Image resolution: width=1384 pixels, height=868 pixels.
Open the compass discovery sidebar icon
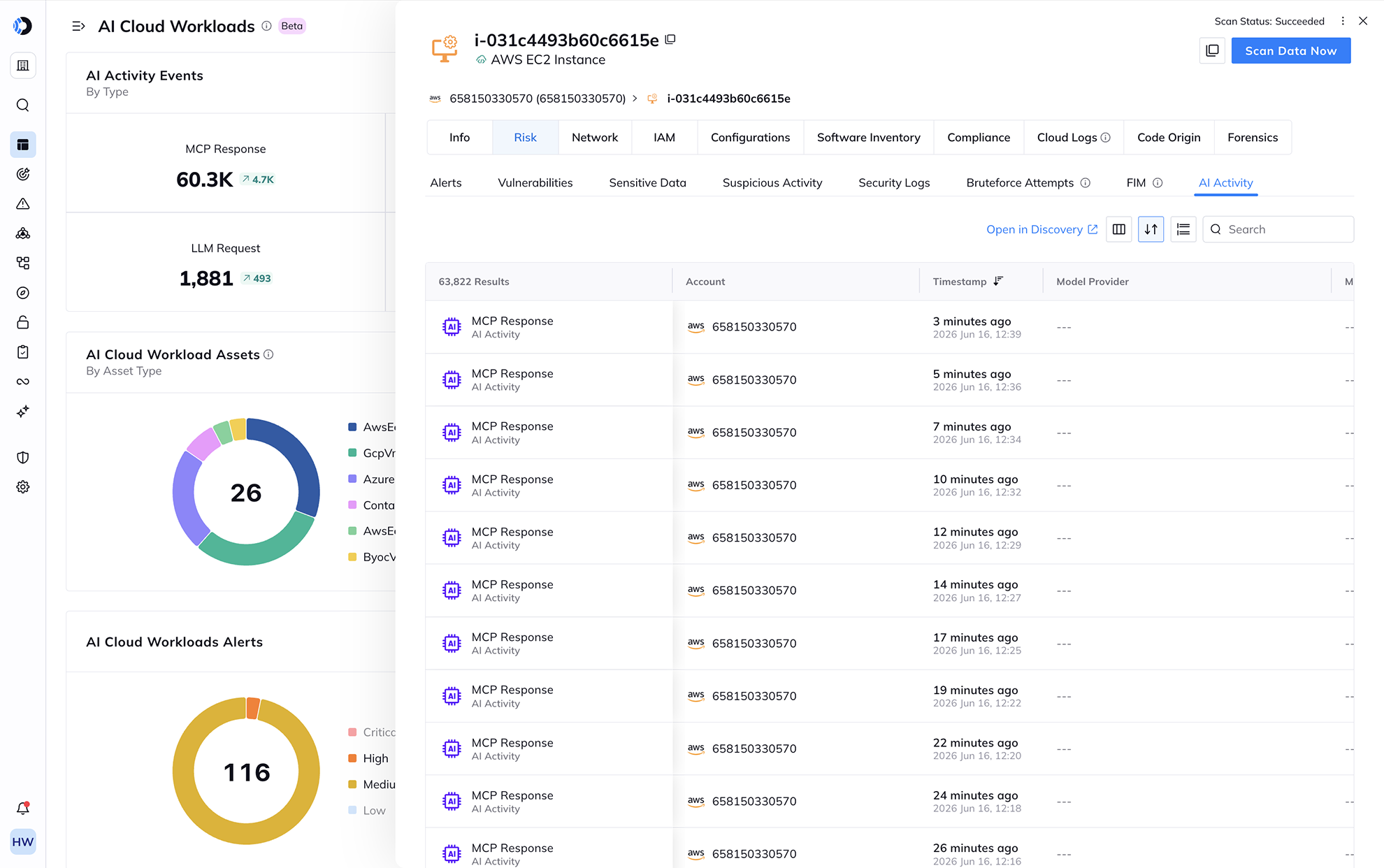[x=23, y=293]
